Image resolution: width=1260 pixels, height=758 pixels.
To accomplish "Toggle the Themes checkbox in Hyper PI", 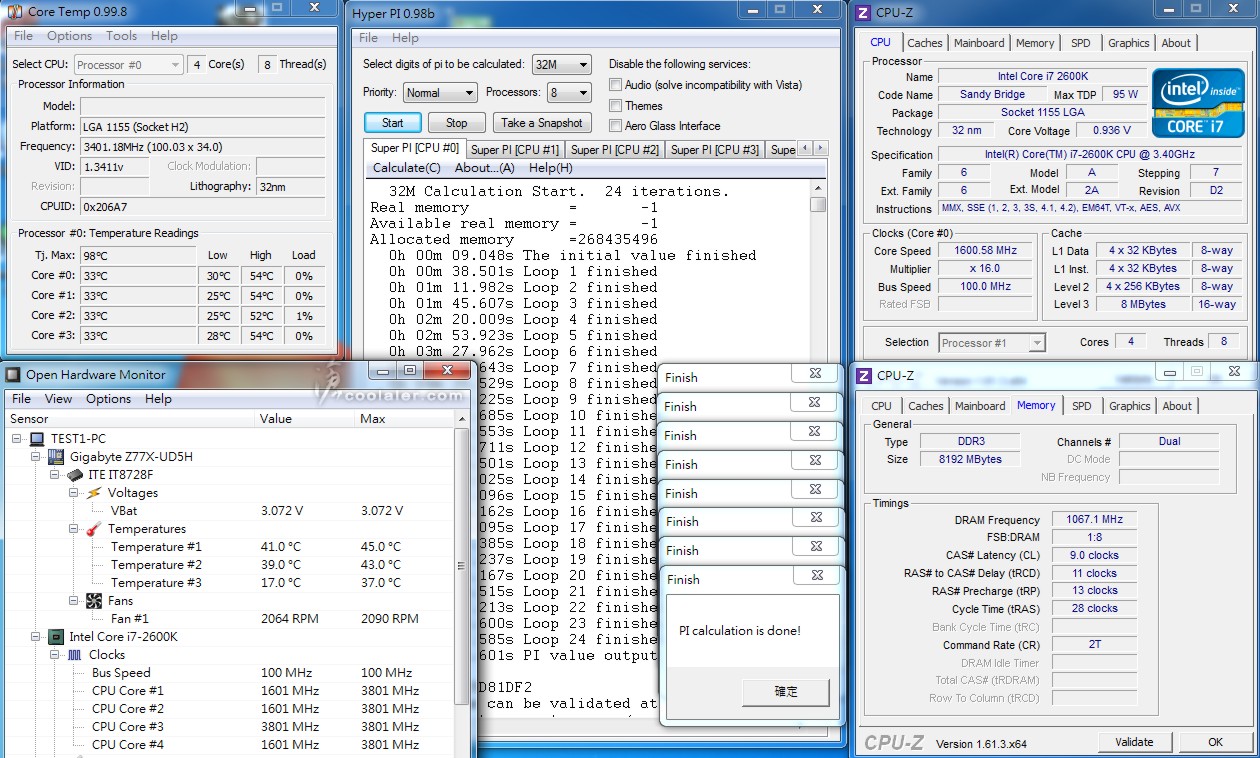I will coord(616,105).
